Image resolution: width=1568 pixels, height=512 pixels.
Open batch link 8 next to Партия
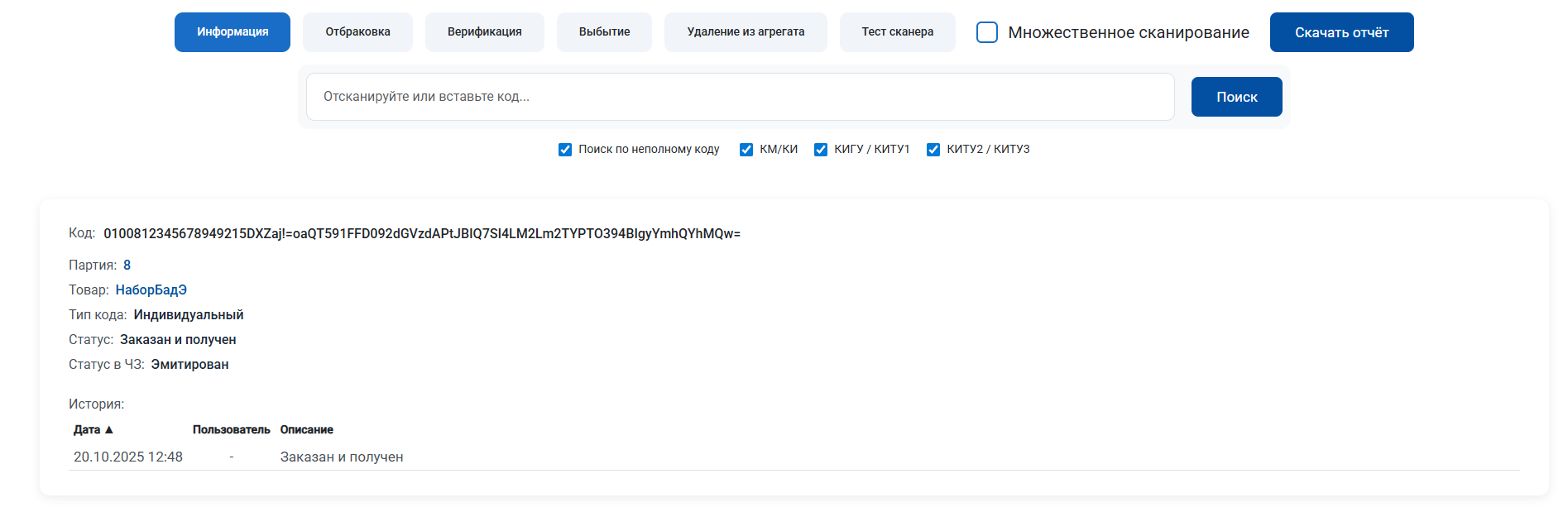pyautogui.click(x=127, y=266)
